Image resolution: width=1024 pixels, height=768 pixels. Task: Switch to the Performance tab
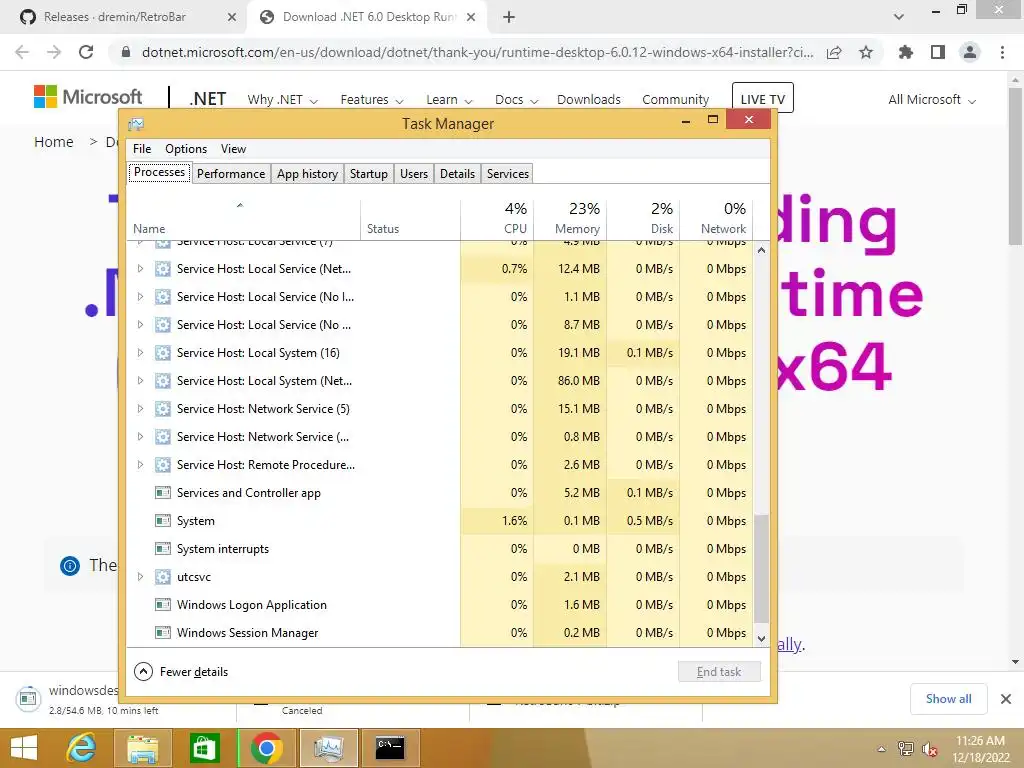231,174
